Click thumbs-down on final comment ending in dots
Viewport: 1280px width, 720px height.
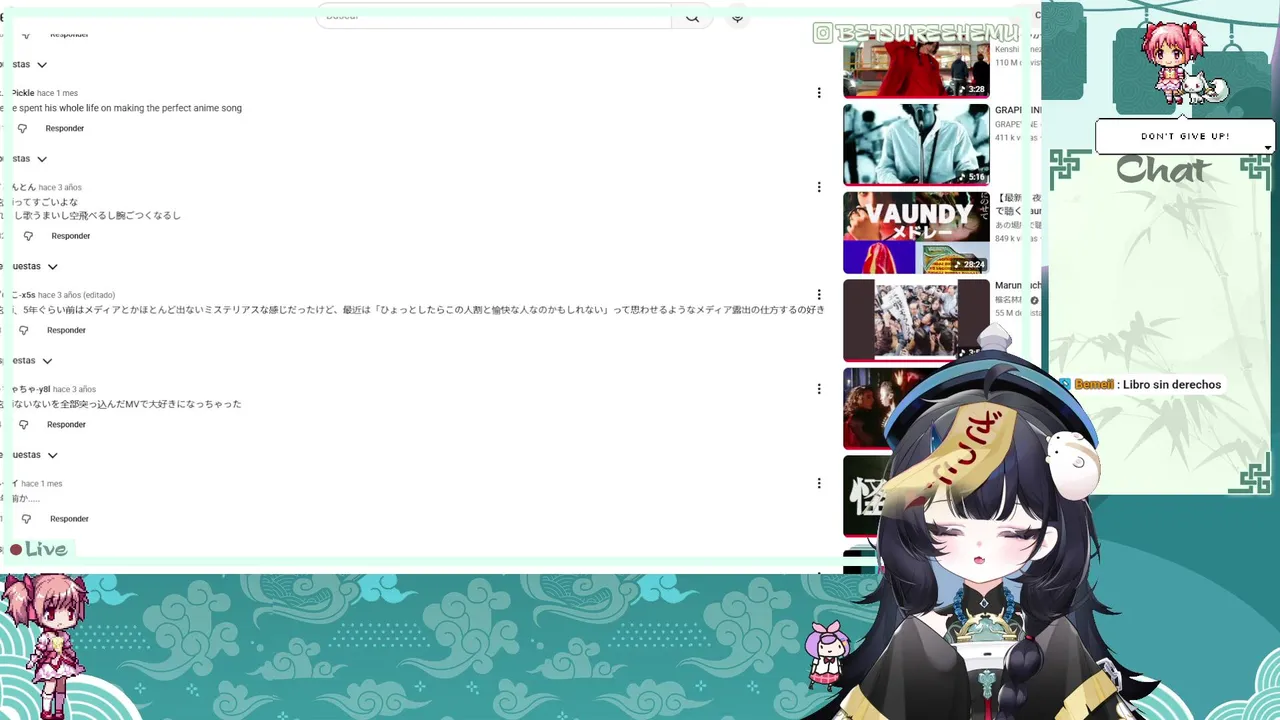pos(26,519)
